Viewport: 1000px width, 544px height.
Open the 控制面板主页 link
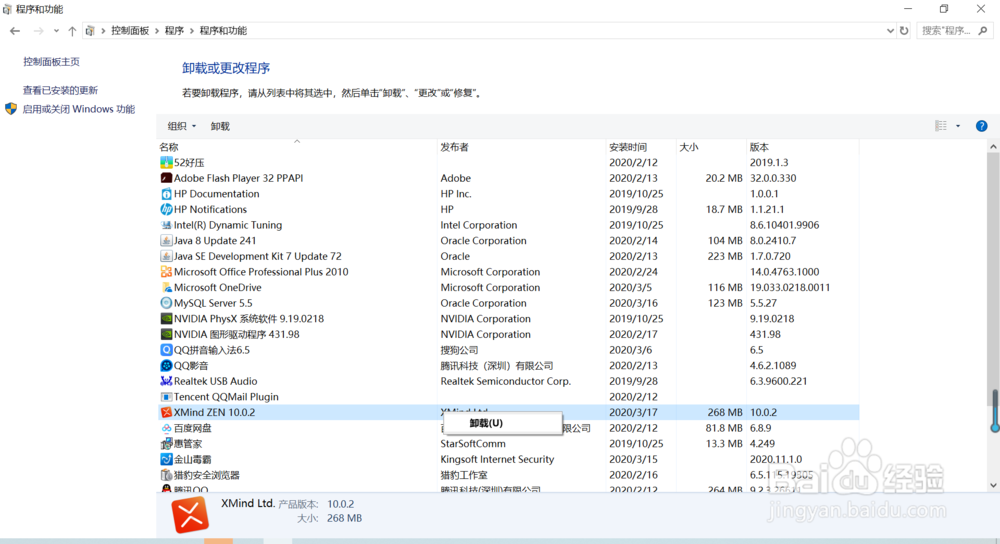[52, 62]
